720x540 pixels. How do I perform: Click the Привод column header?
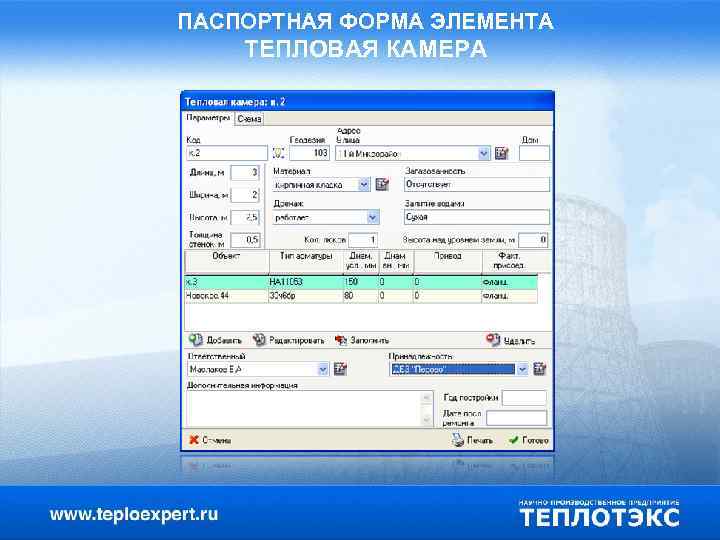(448, 261)
